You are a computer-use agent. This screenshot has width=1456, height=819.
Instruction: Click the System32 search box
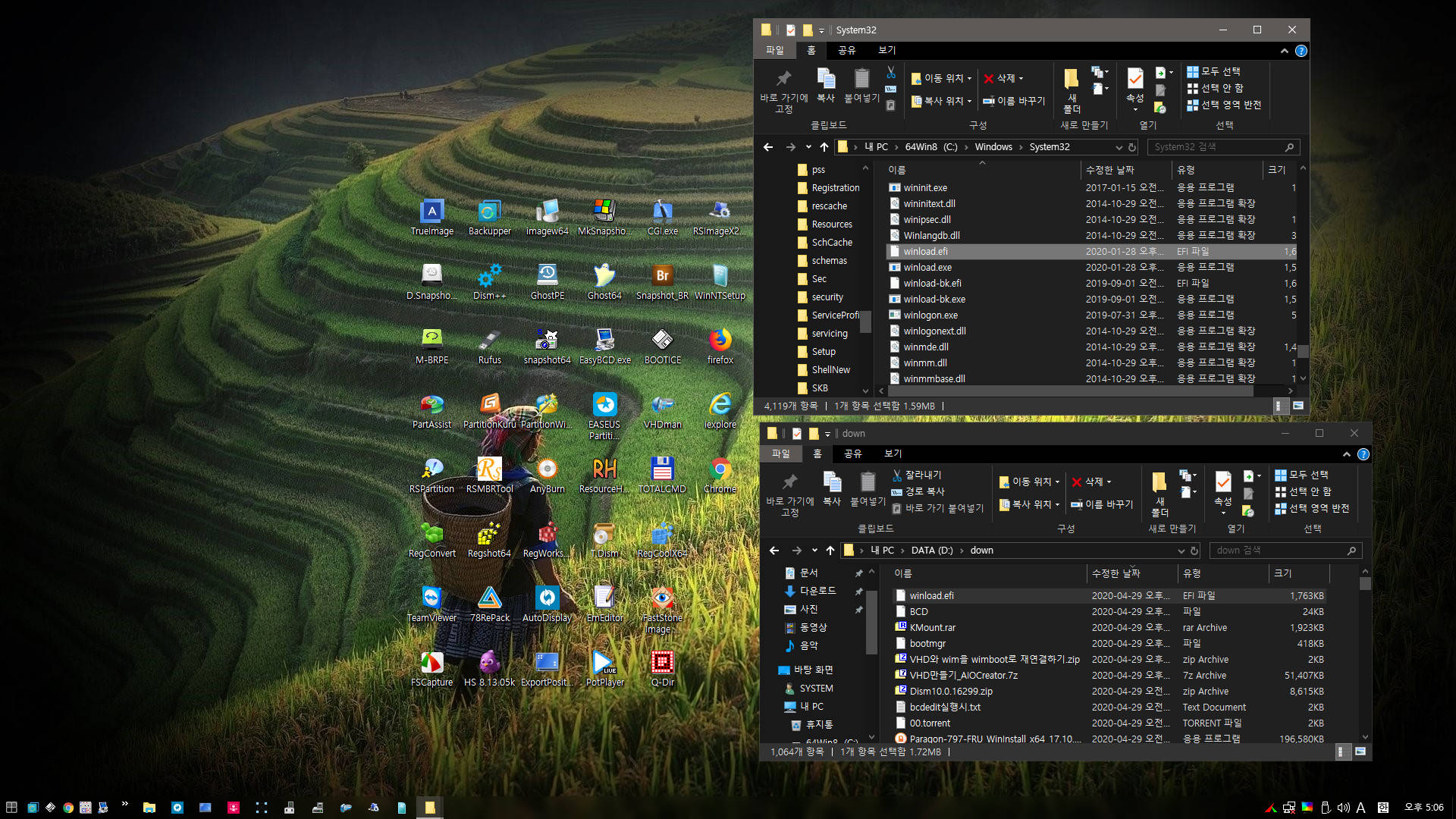click(x=1222, y=147)
